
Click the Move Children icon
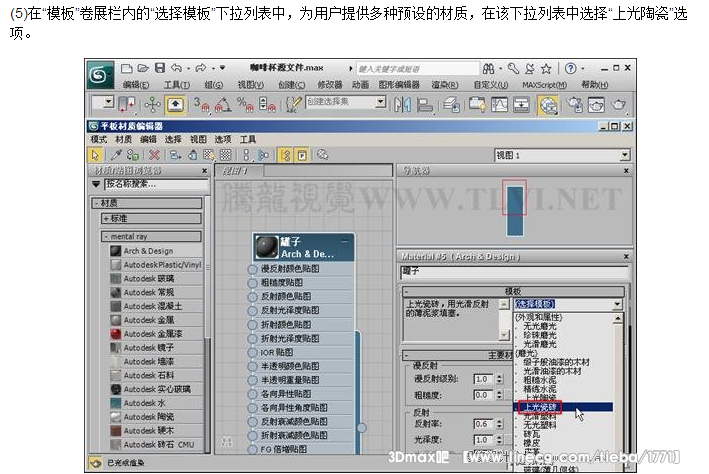[x=175, y=155]
